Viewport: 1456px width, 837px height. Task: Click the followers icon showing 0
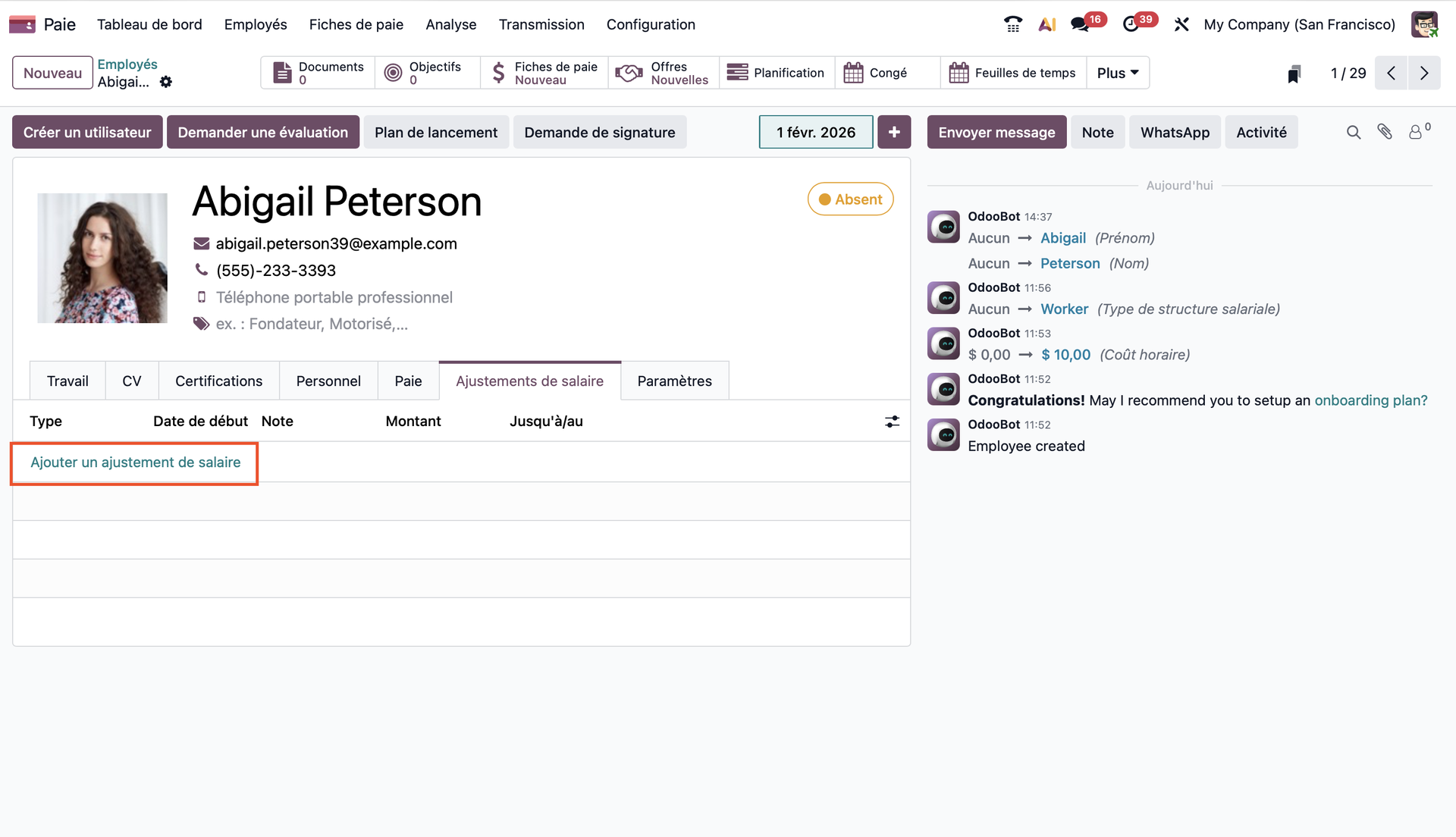(x=1417, y=132)
